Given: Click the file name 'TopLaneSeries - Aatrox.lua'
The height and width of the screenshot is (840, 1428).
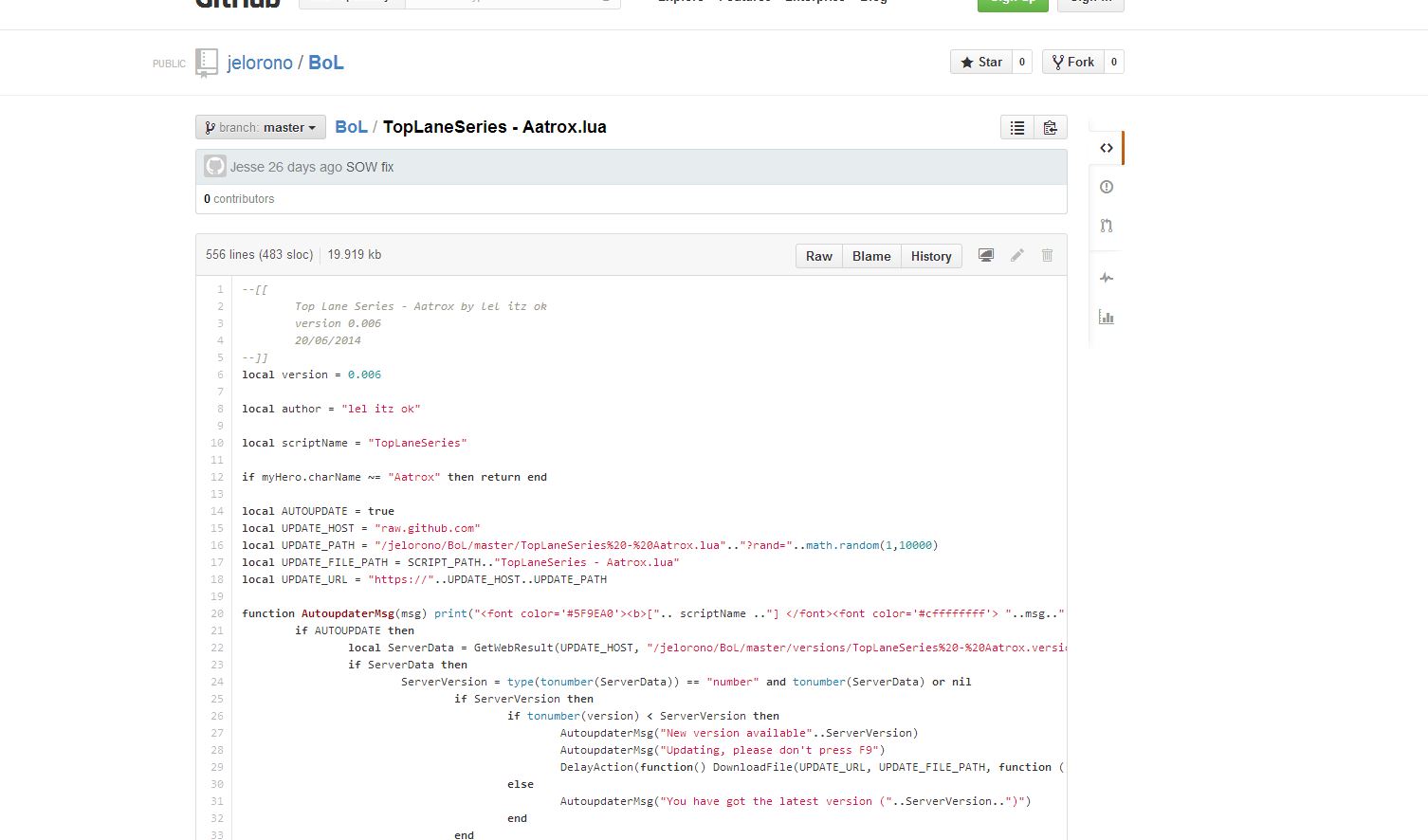Looking at the screenshot, I should click(x=495, y=127).
